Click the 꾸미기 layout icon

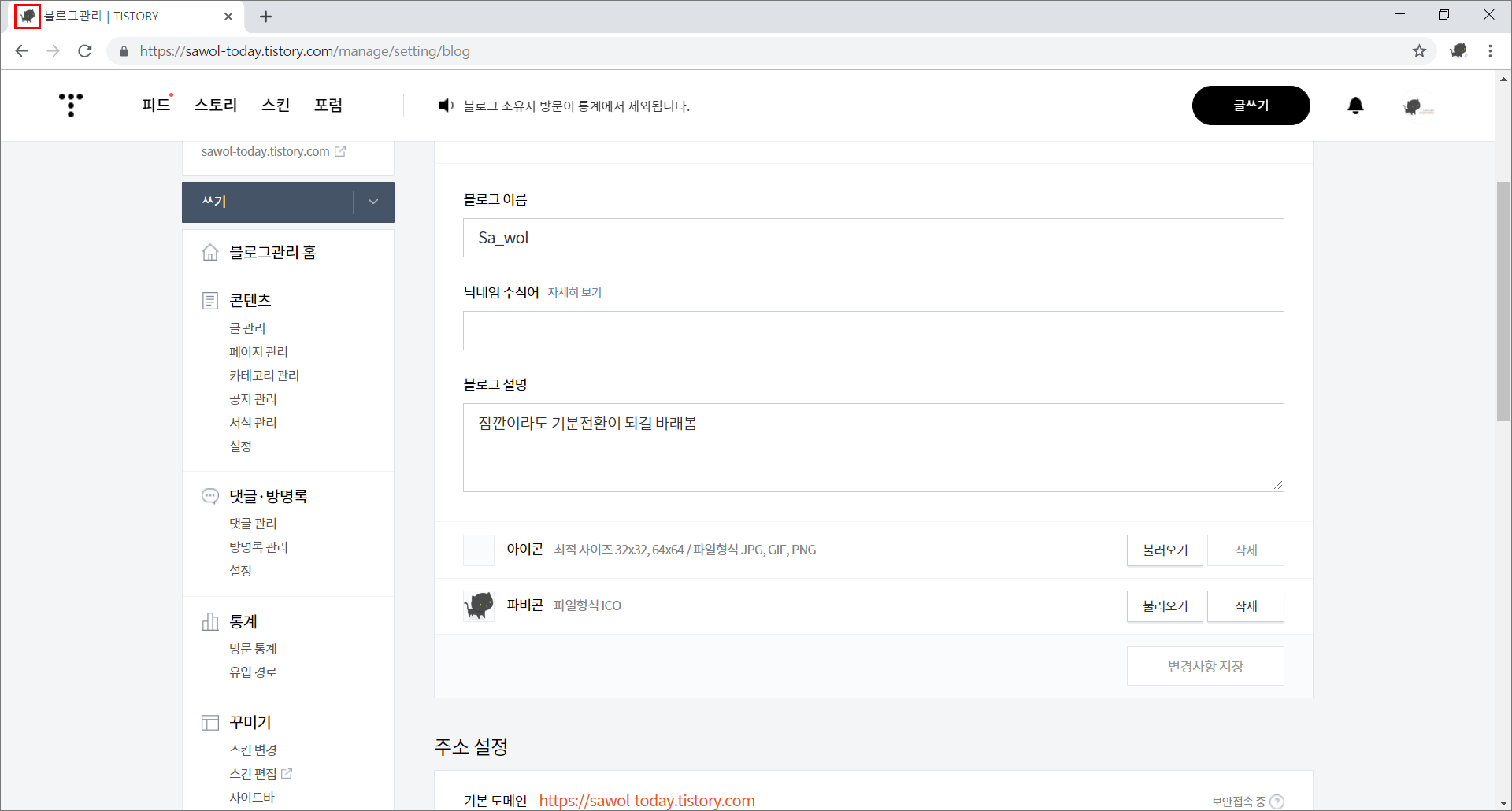point(210,722)
